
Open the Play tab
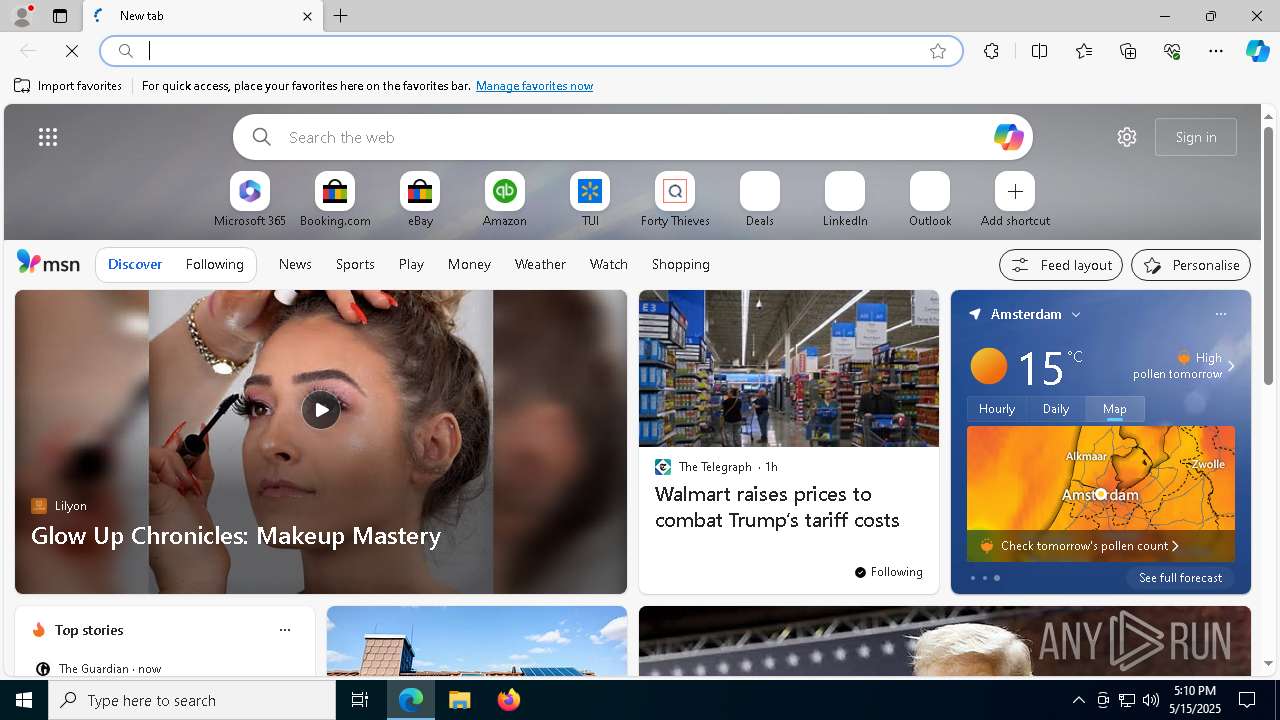tap(411, 264)
